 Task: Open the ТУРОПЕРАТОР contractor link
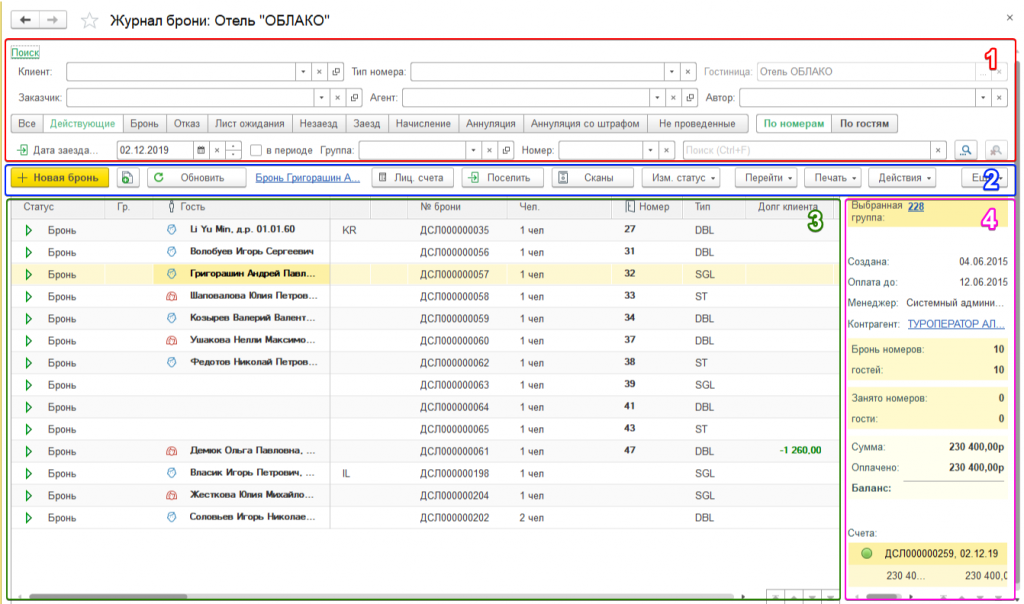(x=958, y=324)
